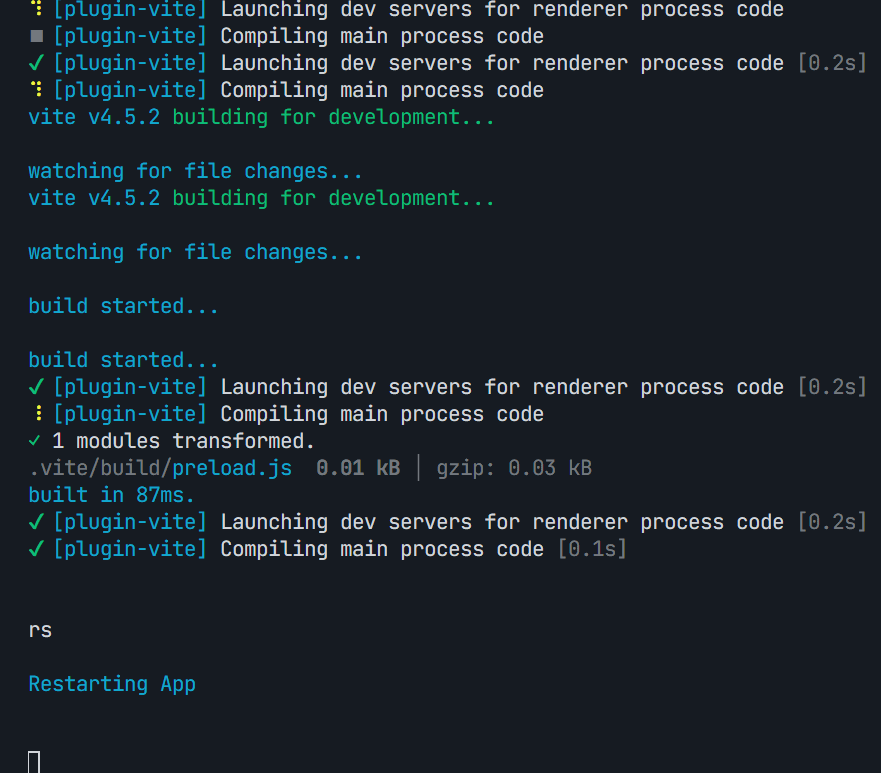Image resolution: width=881 pixels, height=773 pixels.
Task: Click the '0.01 kB' size value
Action: (358, 468)
